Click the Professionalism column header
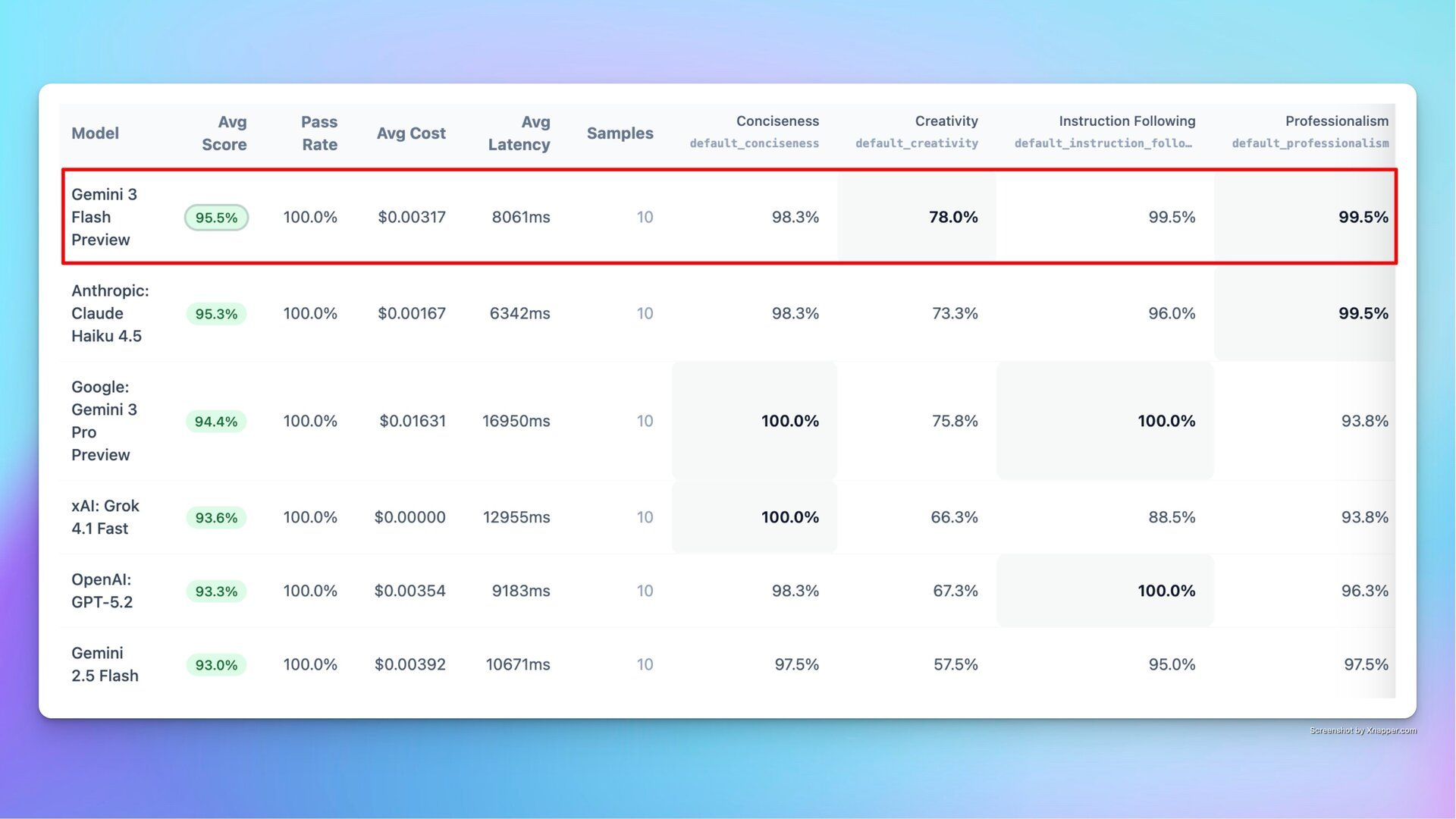This screenshot has height=819, width=1456. (1336, 121)
